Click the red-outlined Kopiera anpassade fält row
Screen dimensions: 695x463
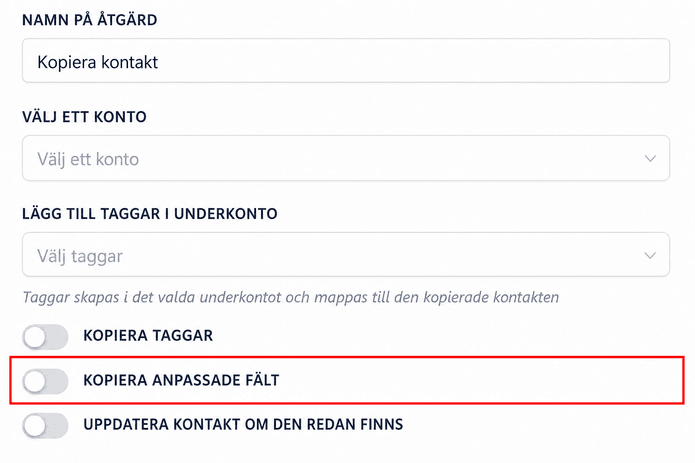[347, 380]
